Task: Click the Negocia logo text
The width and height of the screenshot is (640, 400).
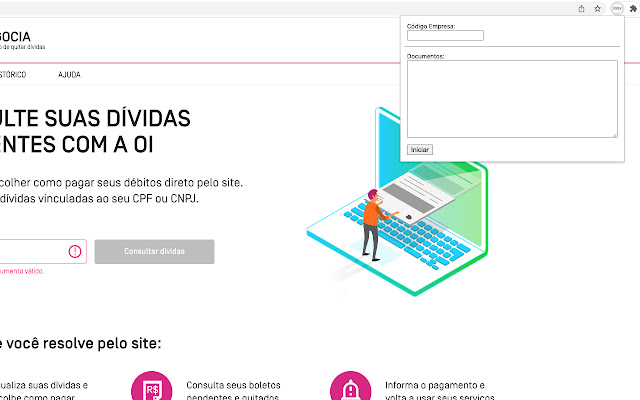Action: click(x=15, y=37)
